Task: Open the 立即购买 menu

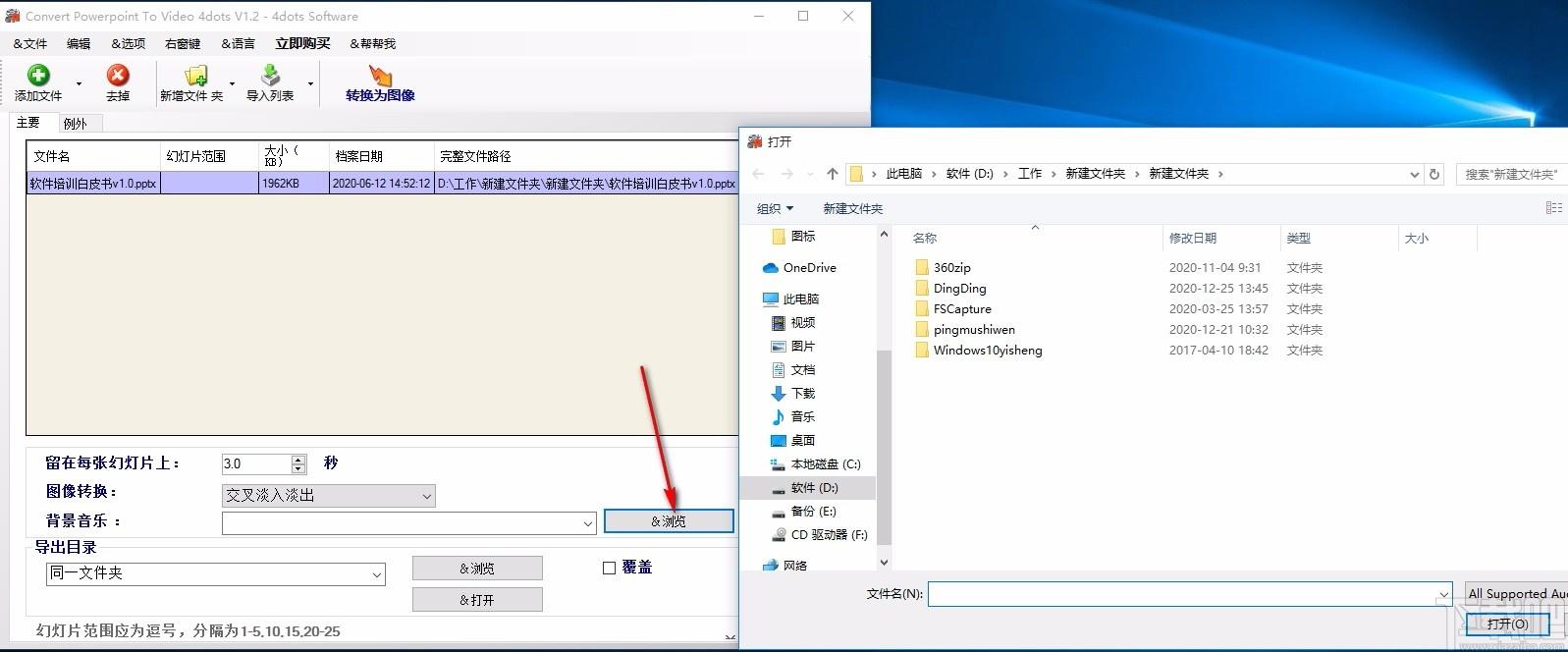Action: point(302,43)
